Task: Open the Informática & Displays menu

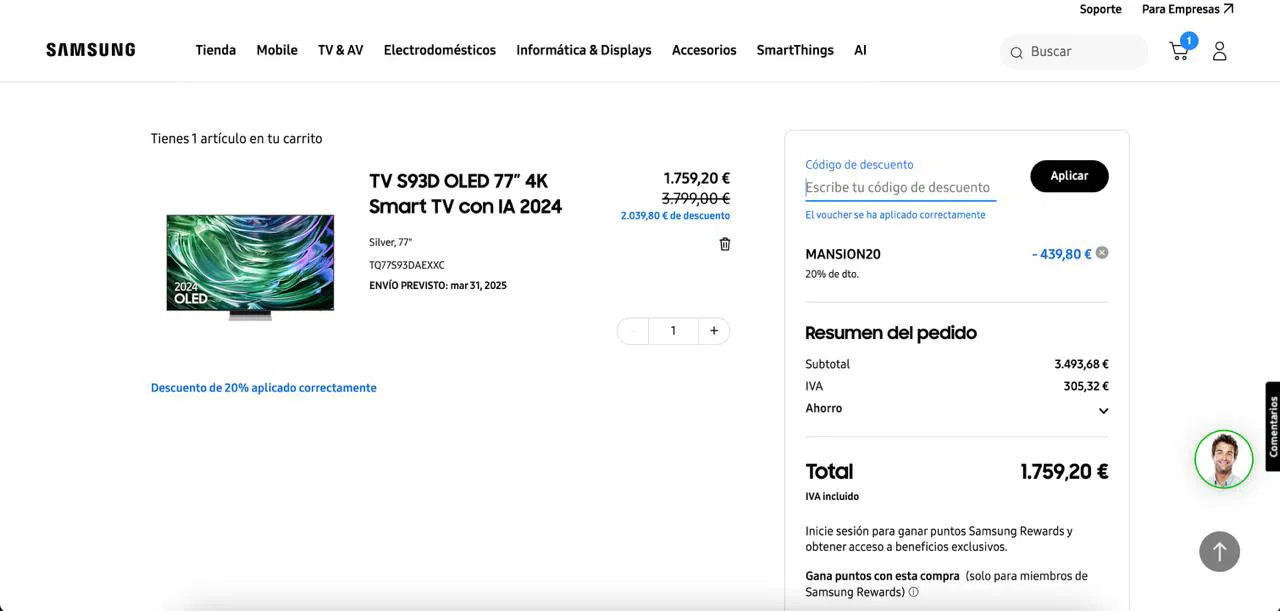Action: coord(584,50)
